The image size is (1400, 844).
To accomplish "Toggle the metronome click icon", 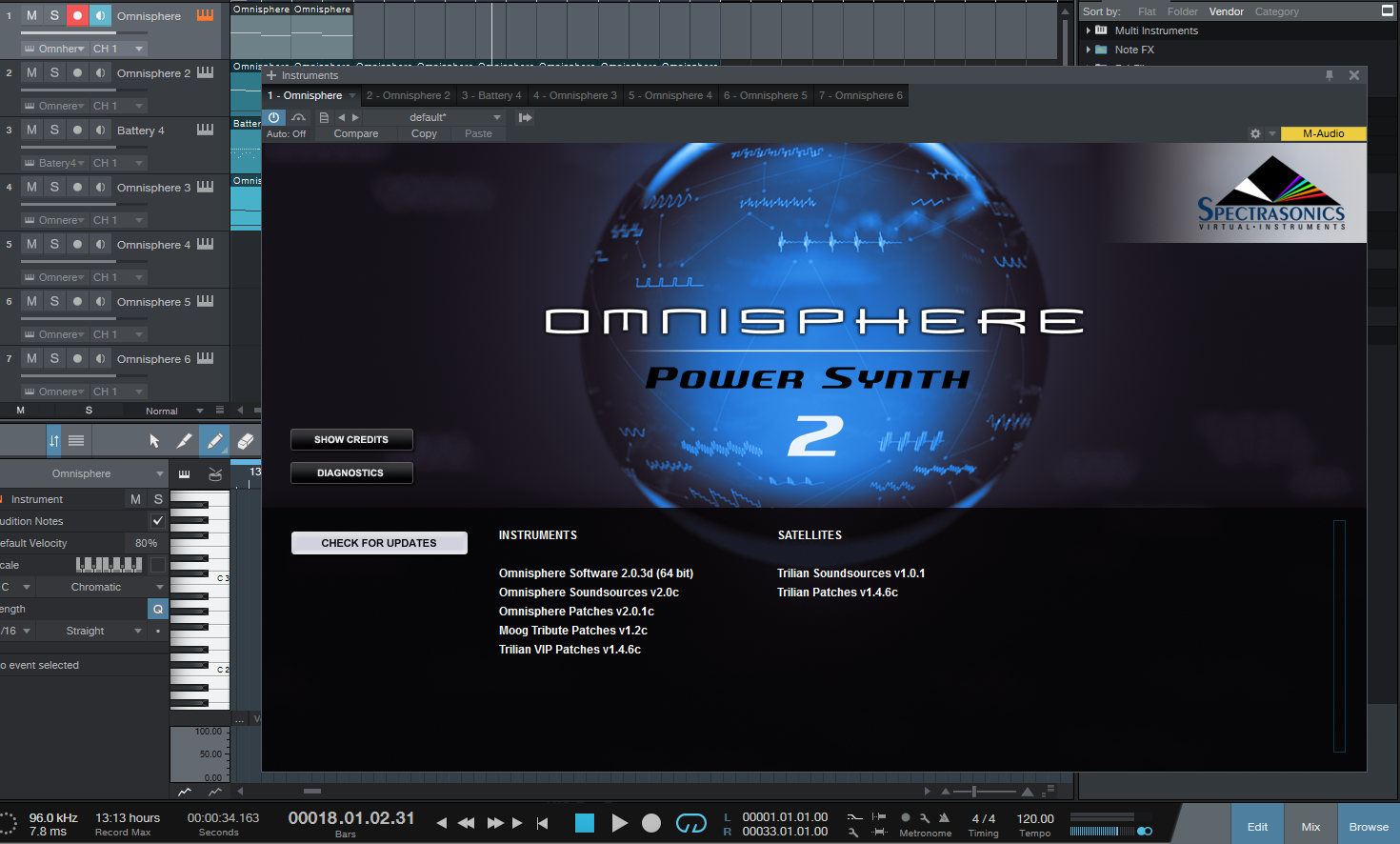I will click(x=944, y=817).
